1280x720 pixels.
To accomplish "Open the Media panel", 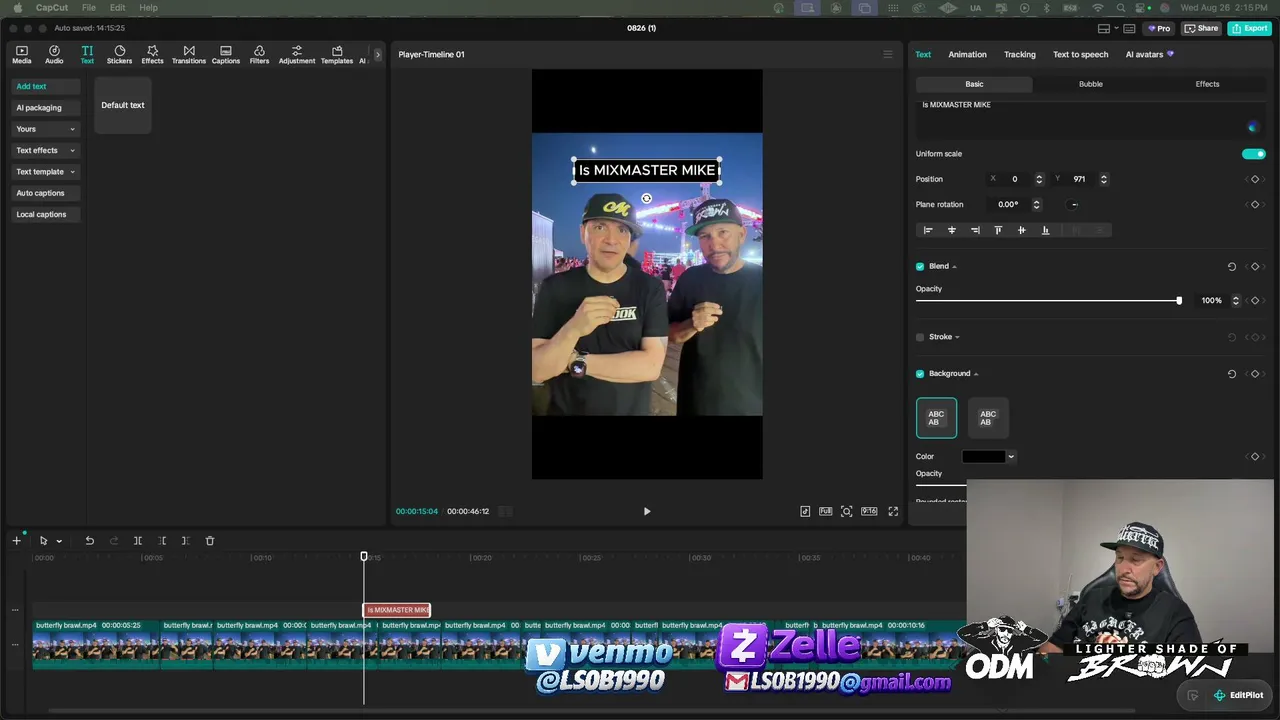I will pos(21,54).
